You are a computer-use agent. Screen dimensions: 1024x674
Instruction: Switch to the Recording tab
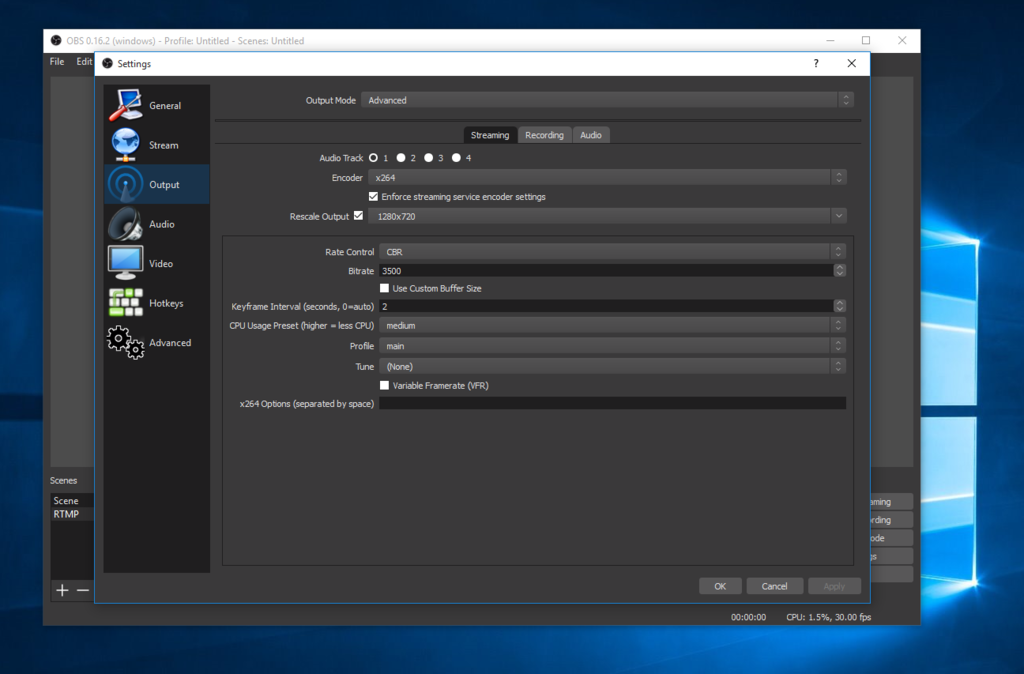pos(544,135)
